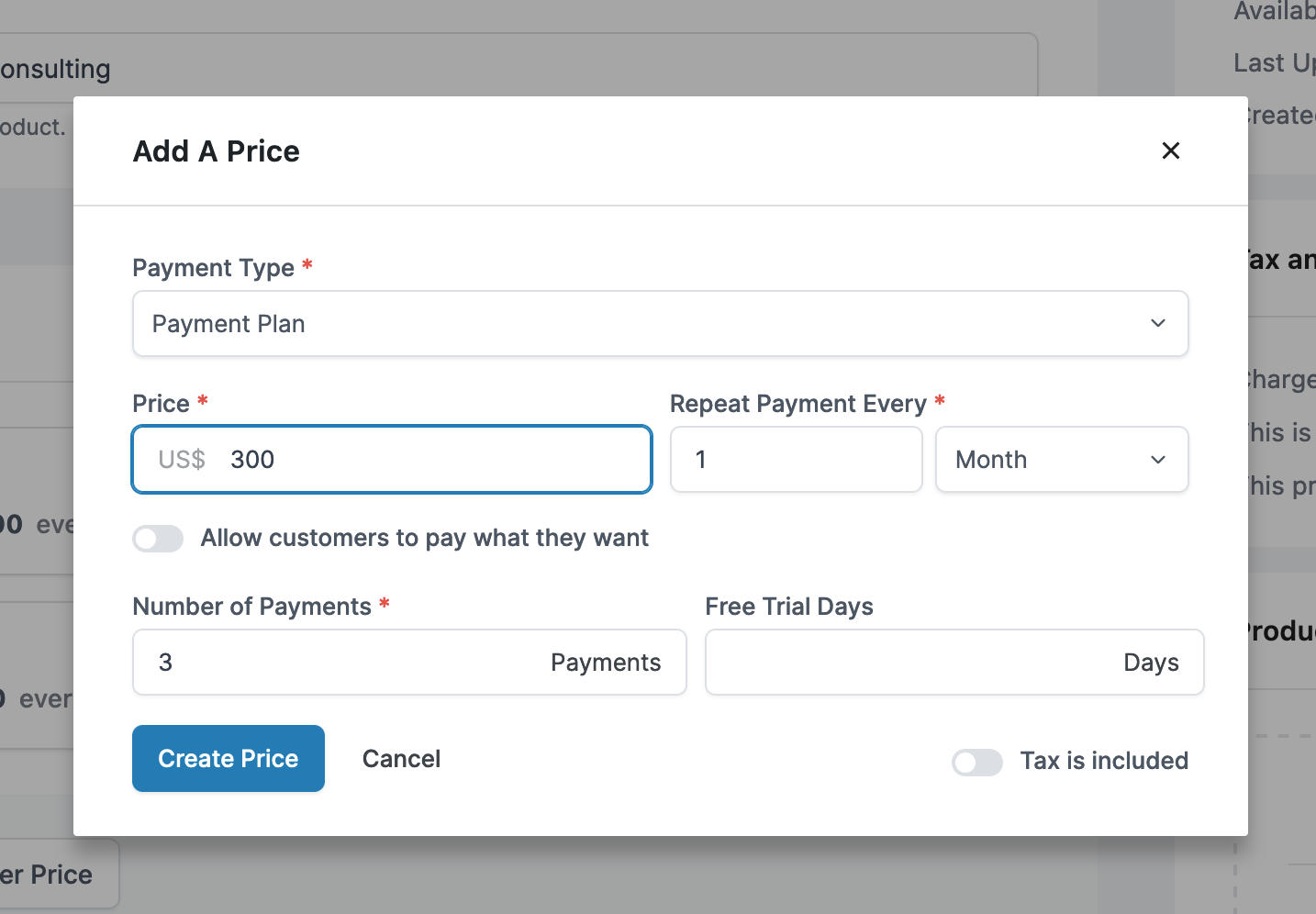The image size is (1316, 914).
Task: Click the US$ currency prefix
Action: click(182, 460)
